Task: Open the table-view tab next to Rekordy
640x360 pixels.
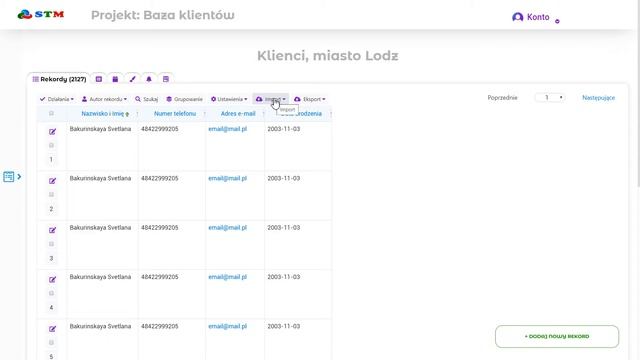Action: (99, 79)
